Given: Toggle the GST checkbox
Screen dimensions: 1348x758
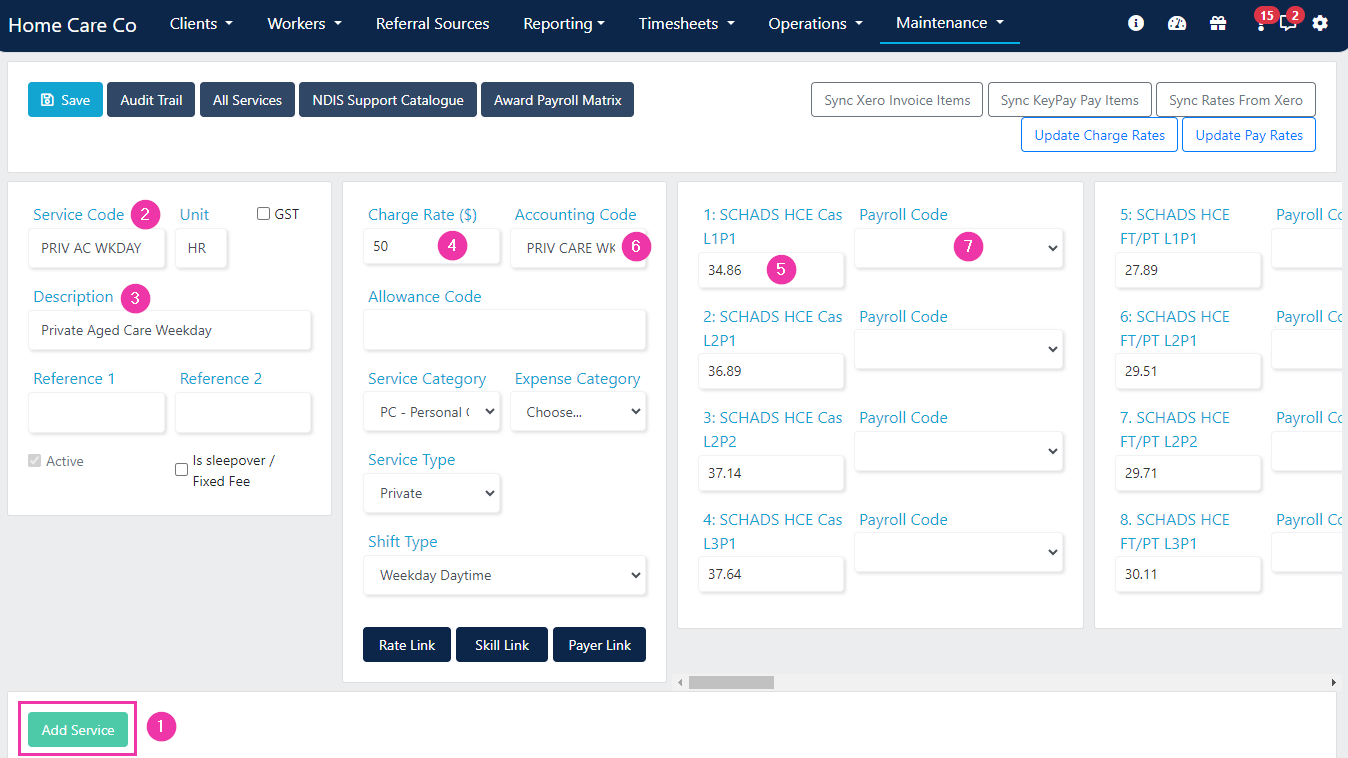Looking at the screenshot, I should (x=264, y=214).
